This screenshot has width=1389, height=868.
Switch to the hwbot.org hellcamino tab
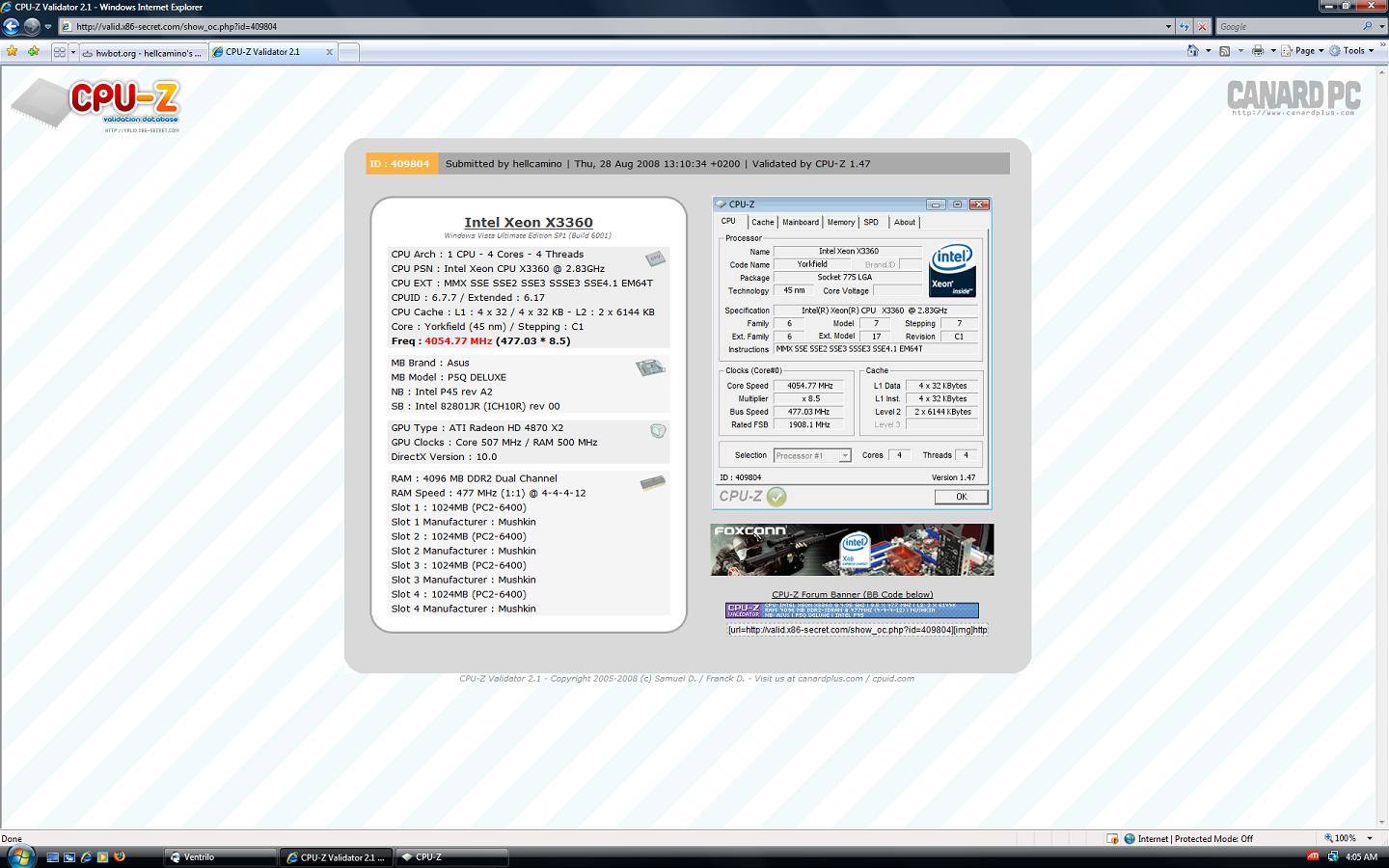pyautogui.click(x=143, y=53)
